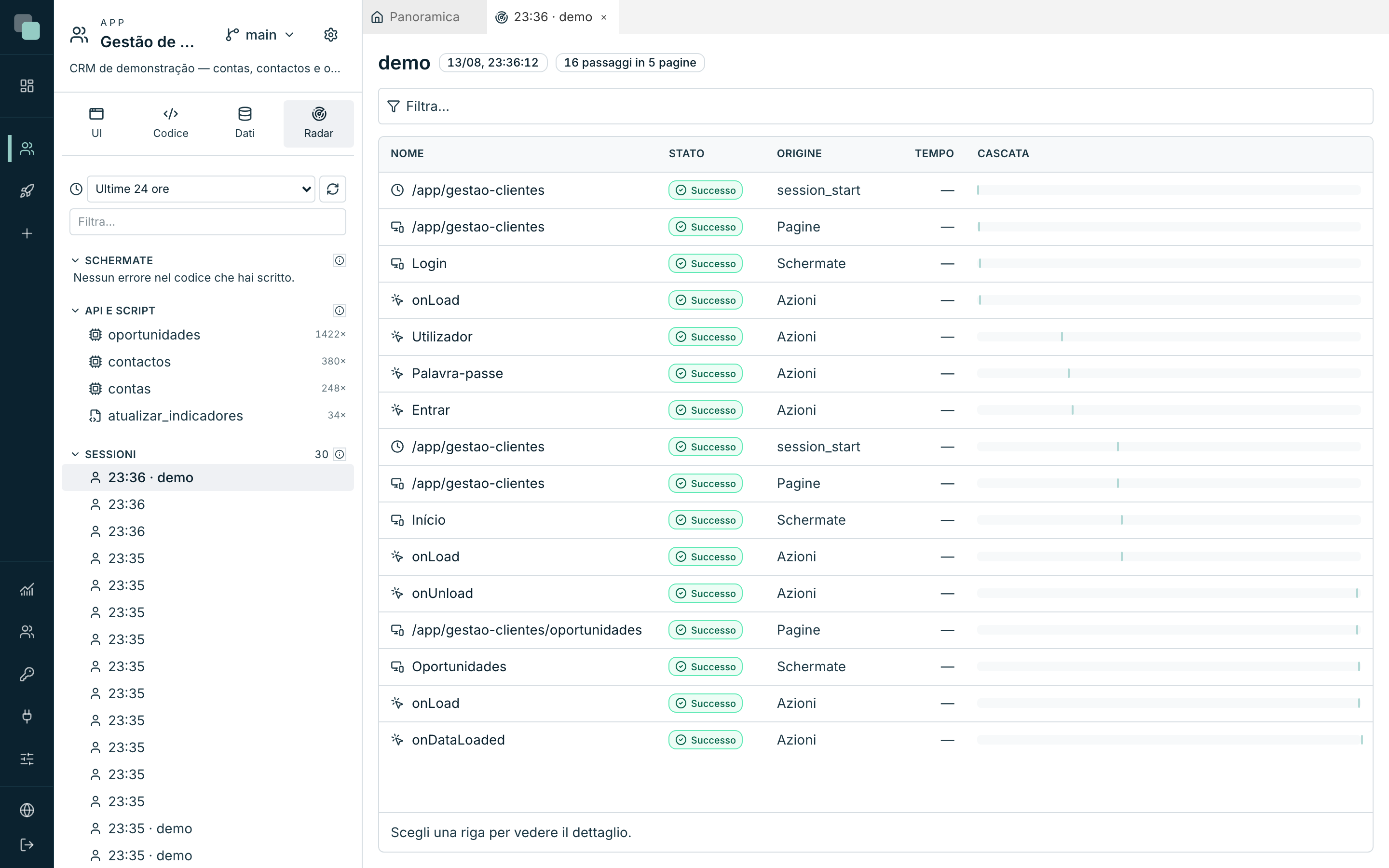Select the Login screen row
The height and width of the screenshot is (868, 1389).
(875, 263)
